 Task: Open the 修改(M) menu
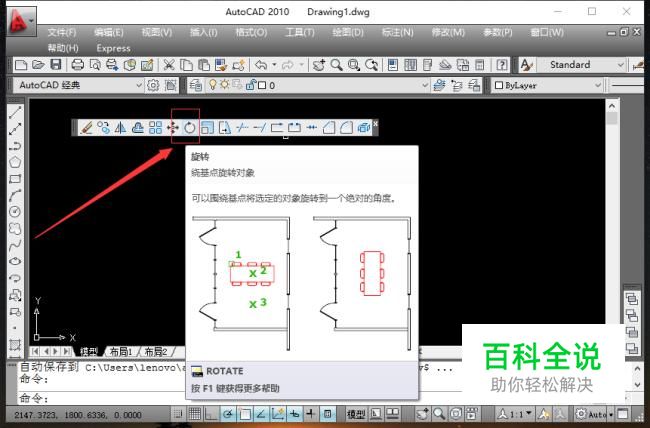448,32
